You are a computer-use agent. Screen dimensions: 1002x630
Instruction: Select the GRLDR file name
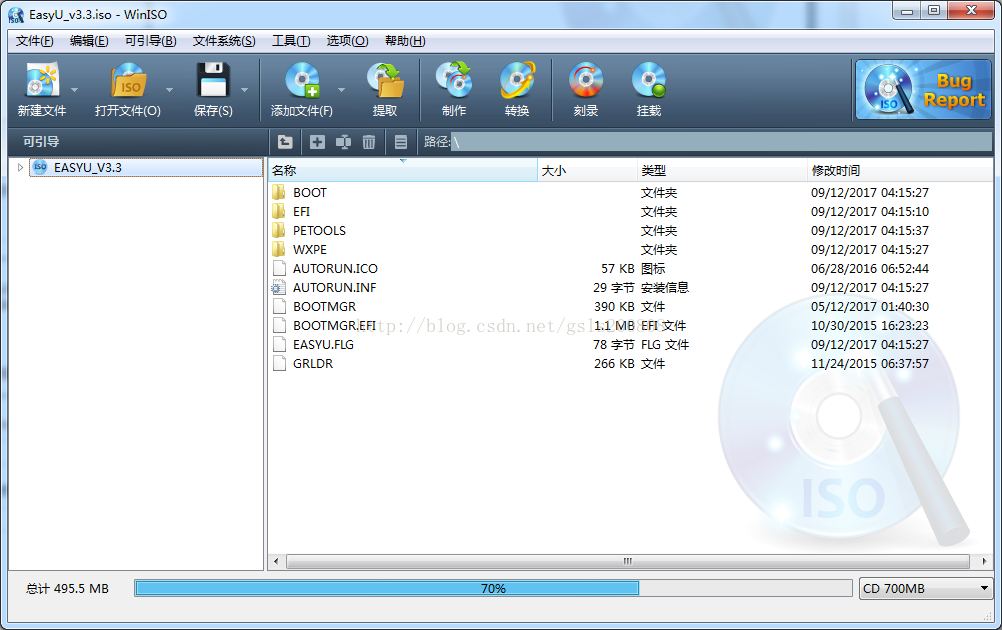point(312,364)
